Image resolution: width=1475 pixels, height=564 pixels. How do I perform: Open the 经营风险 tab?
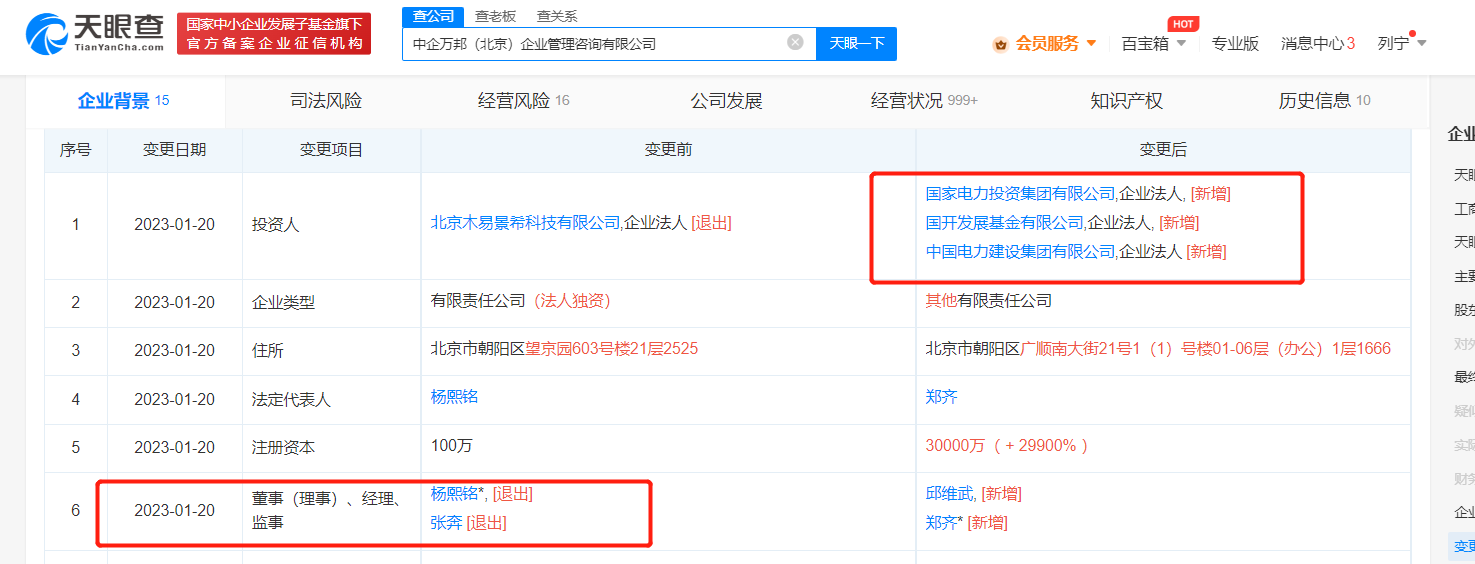pyautogui.click(x=524, y=101)
